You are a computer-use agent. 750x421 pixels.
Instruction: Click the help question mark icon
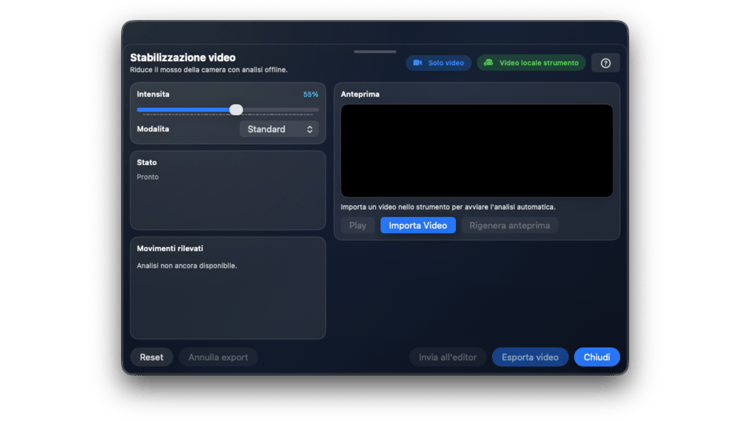pyautogui.click(x=606, y=63)
